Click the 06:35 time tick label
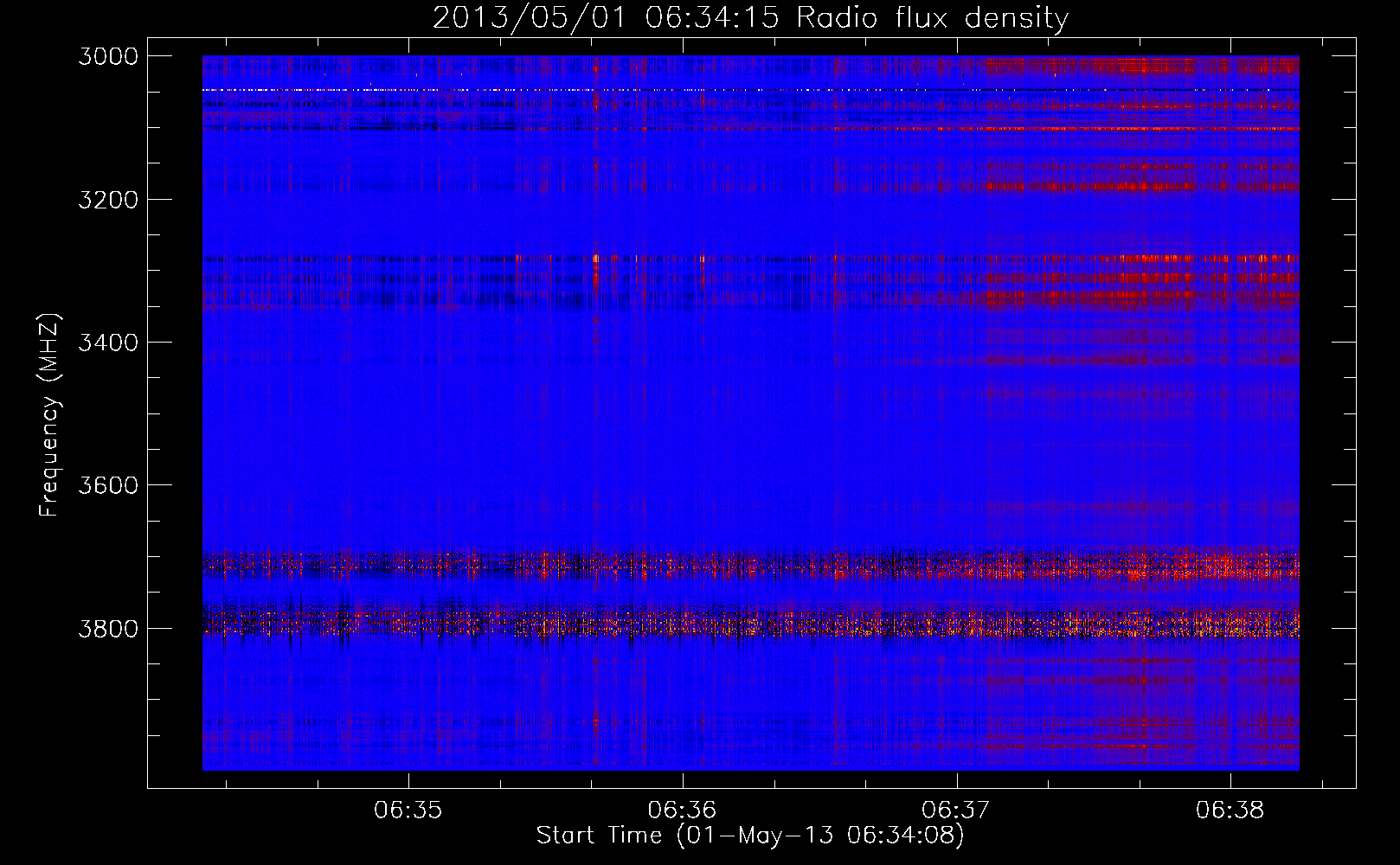Image resolution: width=1400 pixels, height=865 pixels. tap(408, 811)
